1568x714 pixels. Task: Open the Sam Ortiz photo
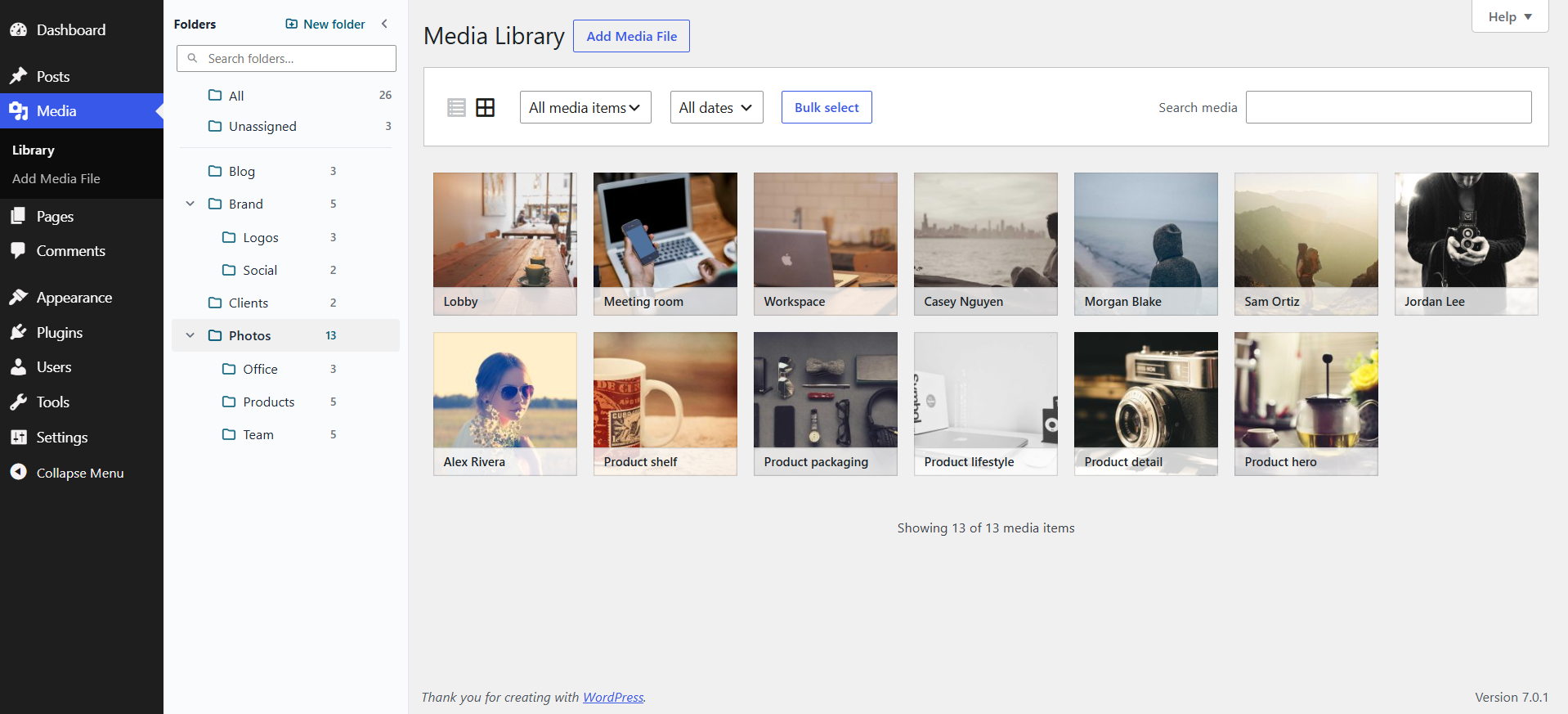coord(1306,244)
